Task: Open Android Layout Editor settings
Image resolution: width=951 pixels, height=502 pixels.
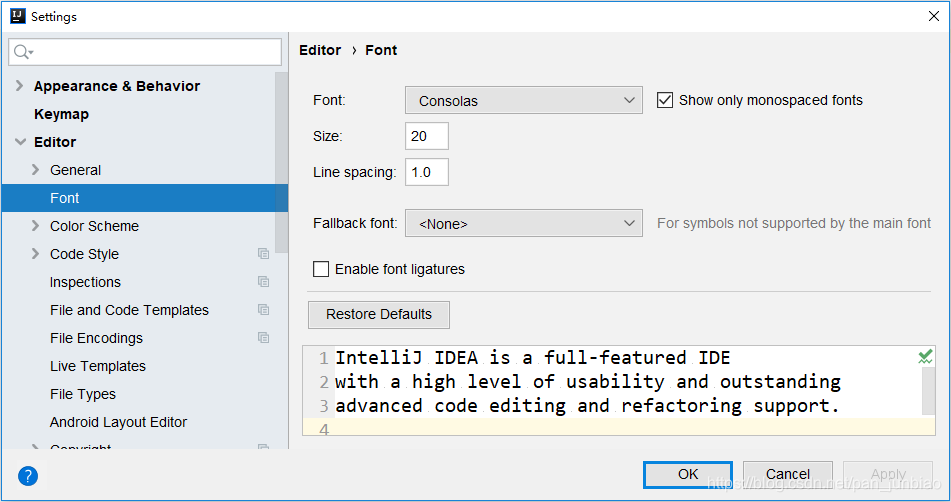Action: click(x=118, y=422)
